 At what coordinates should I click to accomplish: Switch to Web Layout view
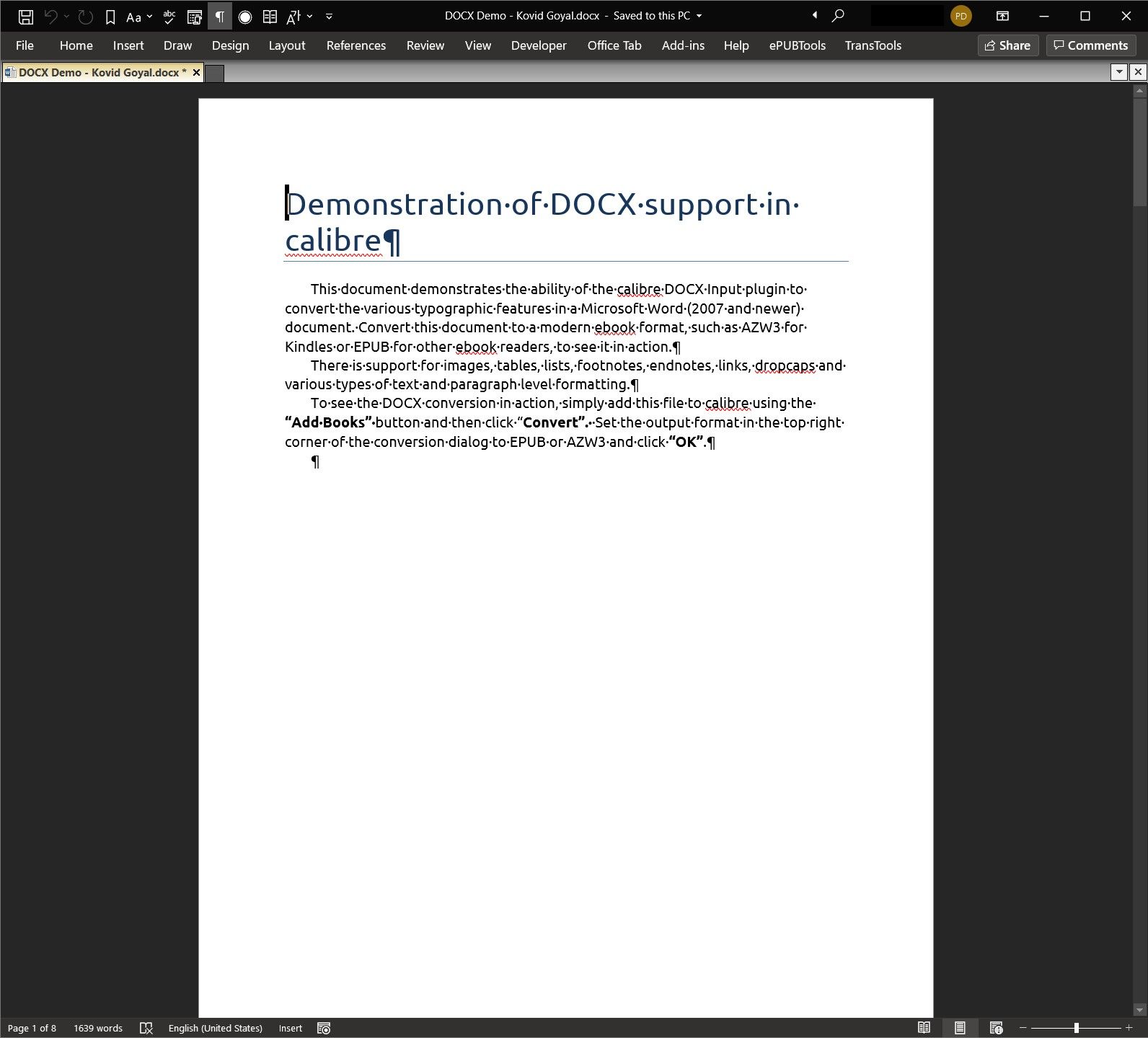(x=997, y=1028)
